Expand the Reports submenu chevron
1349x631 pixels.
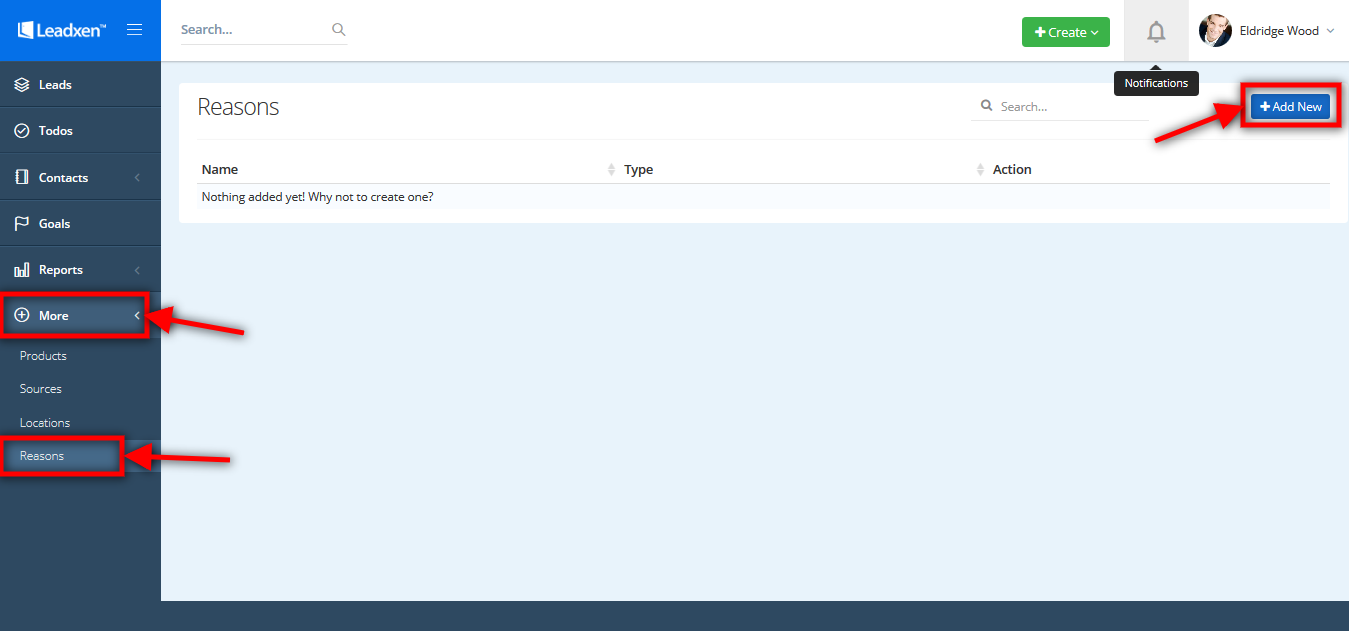(137, 270)
